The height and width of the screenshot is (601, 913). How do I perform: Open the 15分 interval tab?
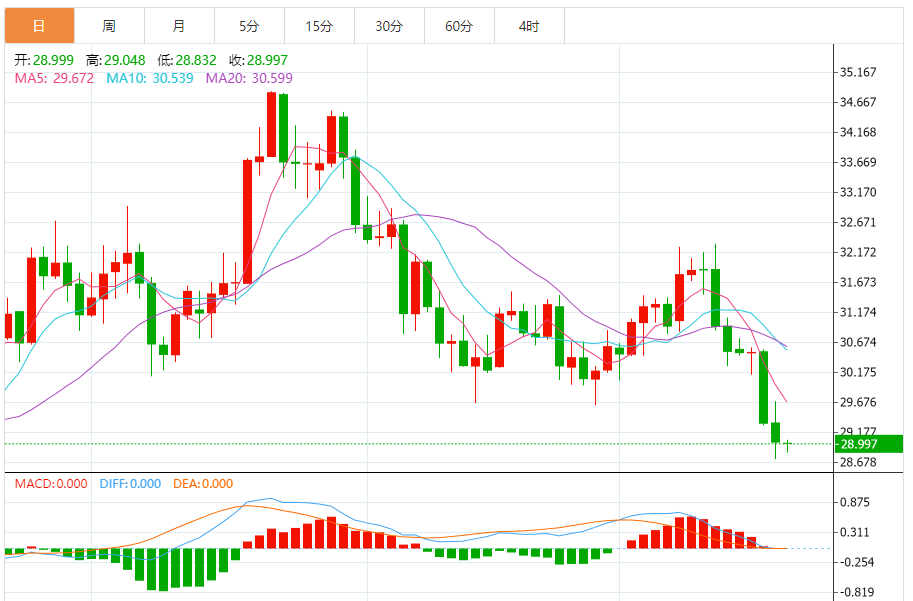[319, 26]
